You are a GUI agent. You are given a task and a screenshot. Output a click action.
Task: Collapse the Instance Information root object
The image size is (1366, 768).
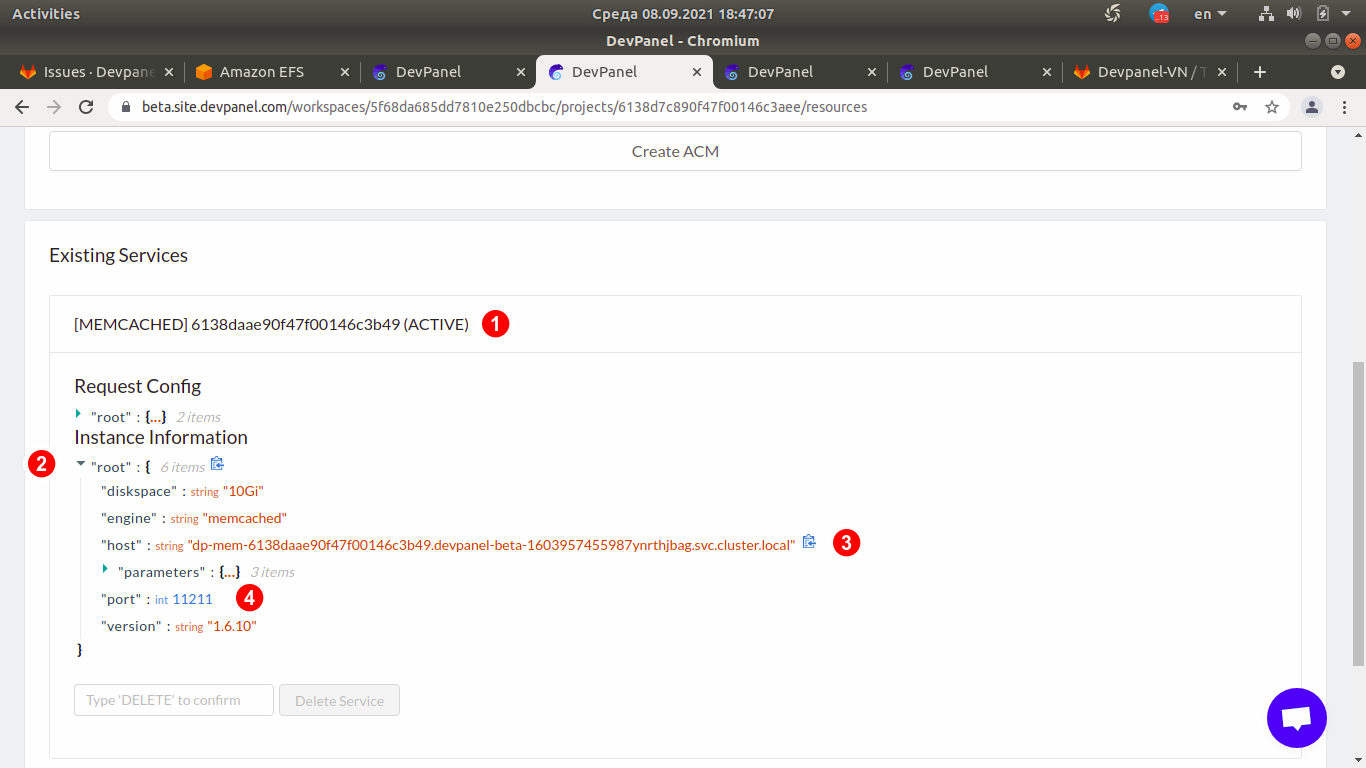80,464
